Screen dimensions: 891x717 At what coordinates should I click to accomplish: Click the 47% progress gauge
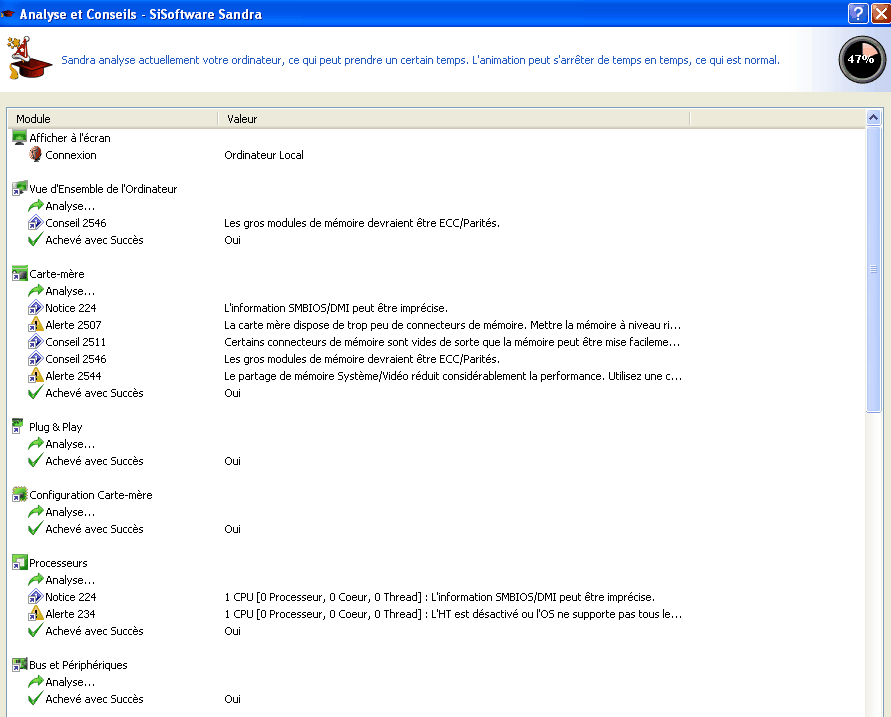pyautogui.click(x=862, y=59)
